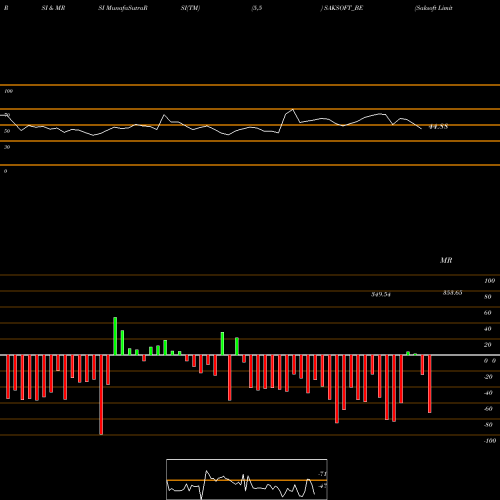Click the RSI axis label 50
Viewport: 500px width, 500px height.
tap(7, 131)
